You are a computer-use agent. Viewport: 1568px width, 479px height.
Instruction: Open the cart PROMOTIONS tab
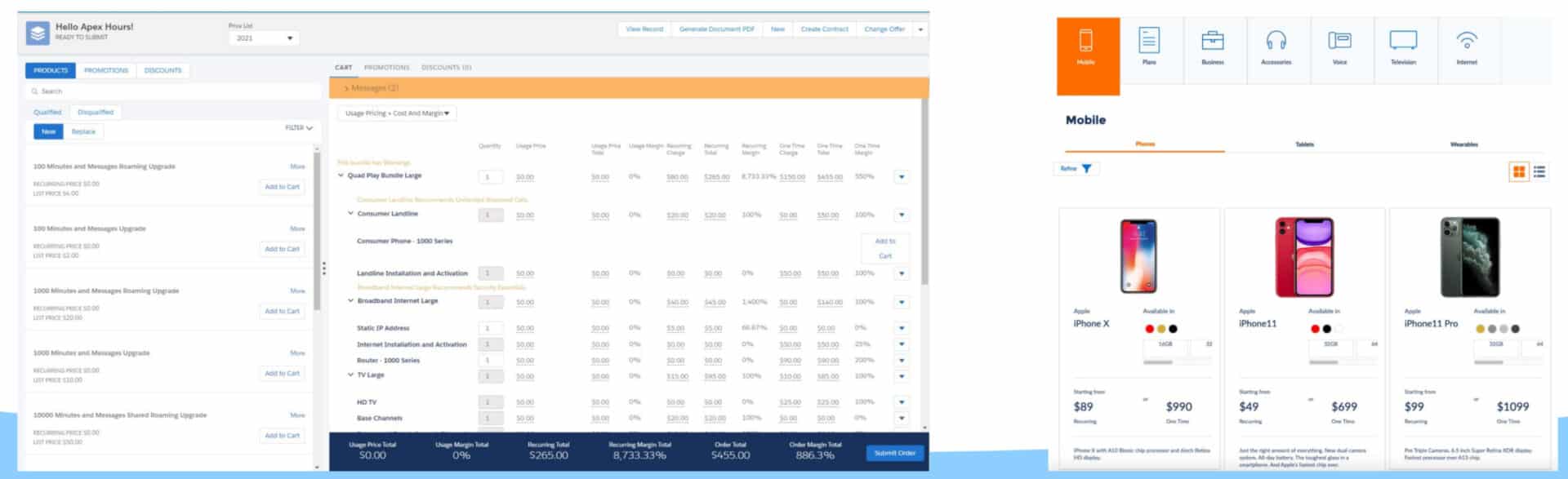pyautogui.click(x=386, y=68)
